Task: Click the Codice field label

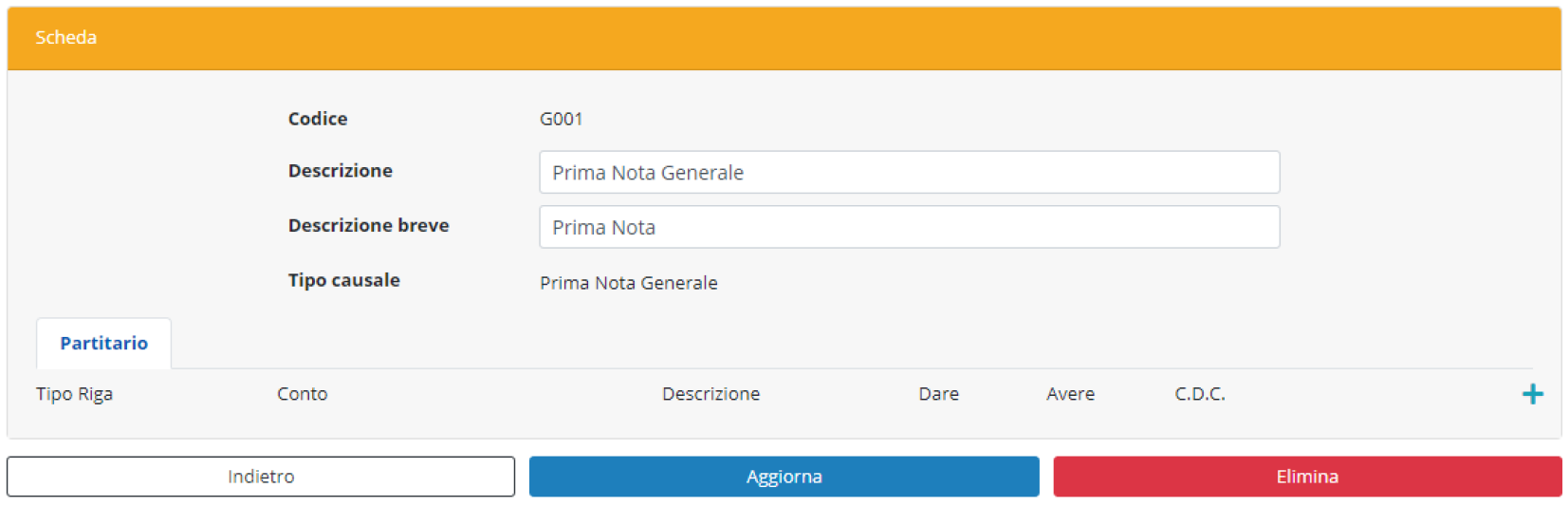Action: [x=318, y=119]
